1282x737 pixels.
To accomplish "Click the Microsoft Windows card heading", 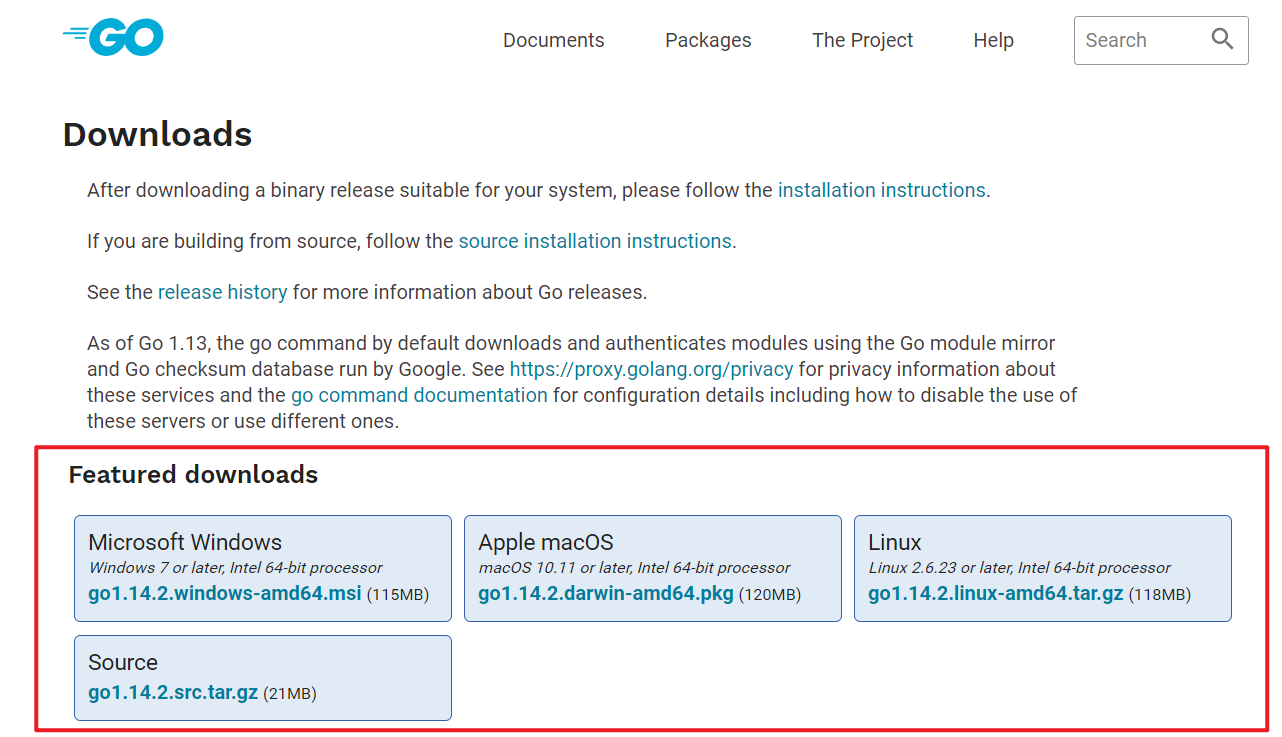I will pyautogui.click(x=185, y=542).
